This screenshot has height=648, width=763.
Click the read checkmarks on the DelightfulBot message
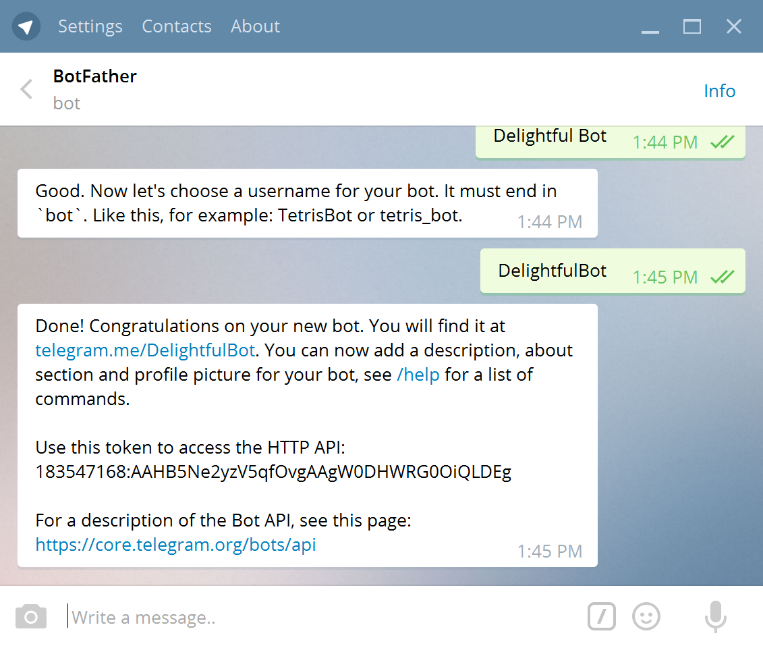722,277
